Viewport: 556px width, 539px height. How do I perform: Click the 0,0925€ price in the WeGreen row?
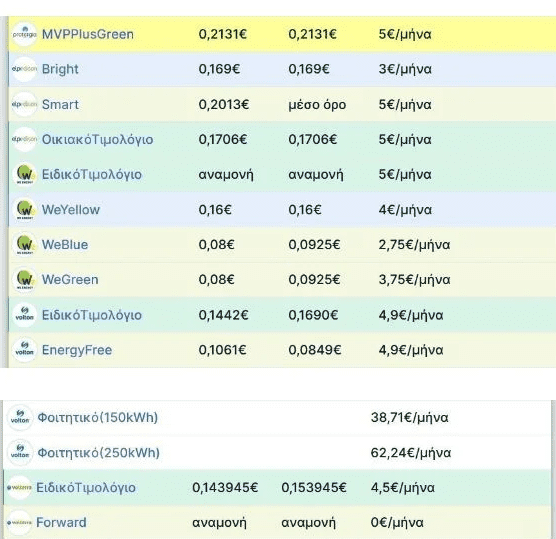pos(314,280)
